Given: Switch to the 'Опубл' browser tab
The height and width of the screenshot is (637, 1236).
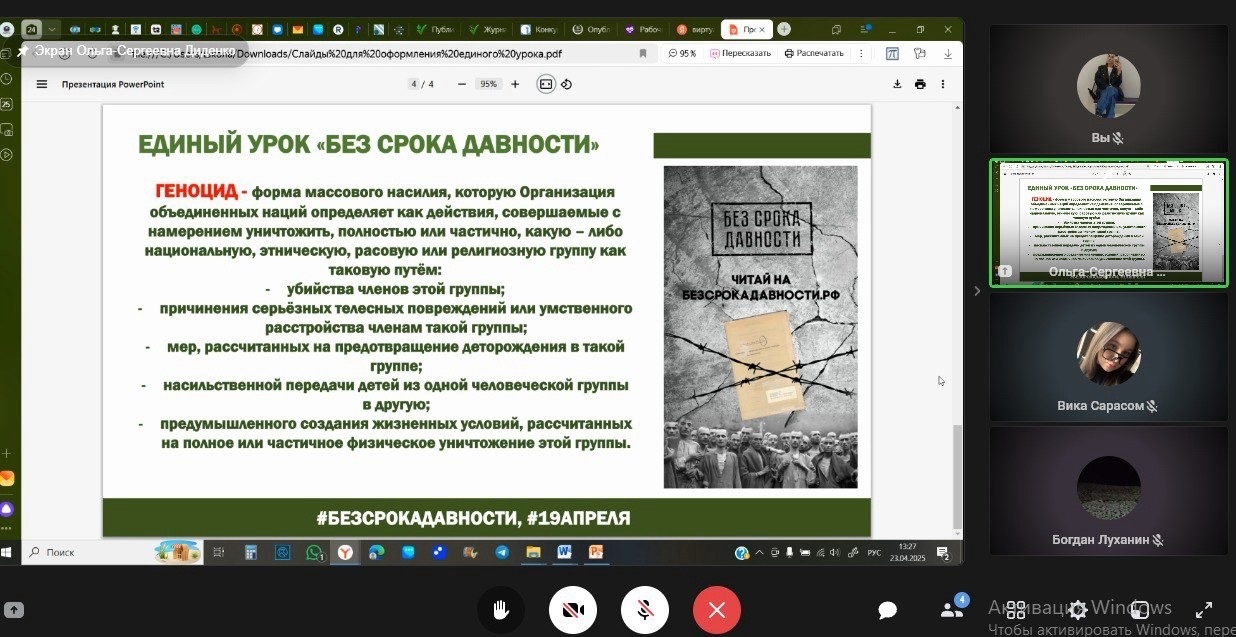Looking at the screenshot, I should click(592, 29).
